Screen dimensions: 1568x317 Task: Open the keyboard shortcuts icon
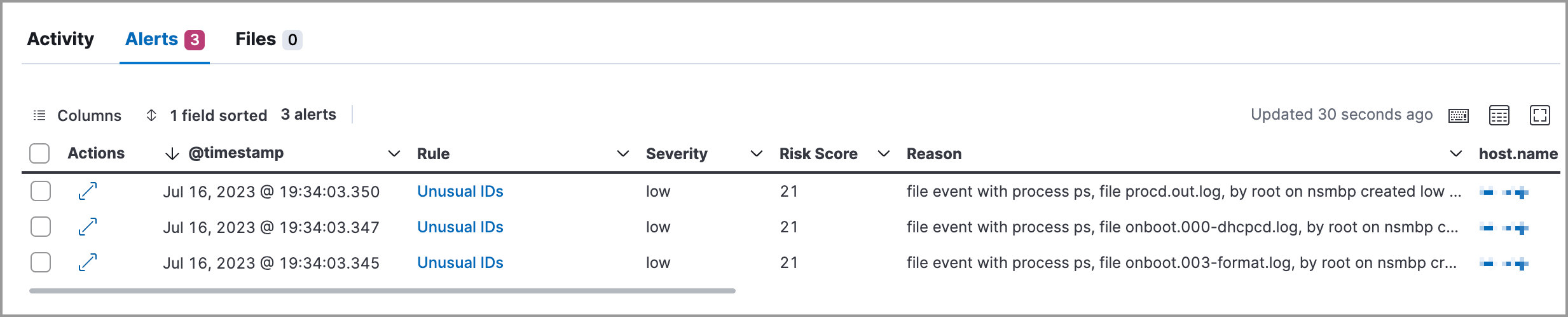(x=1459, y=116)
